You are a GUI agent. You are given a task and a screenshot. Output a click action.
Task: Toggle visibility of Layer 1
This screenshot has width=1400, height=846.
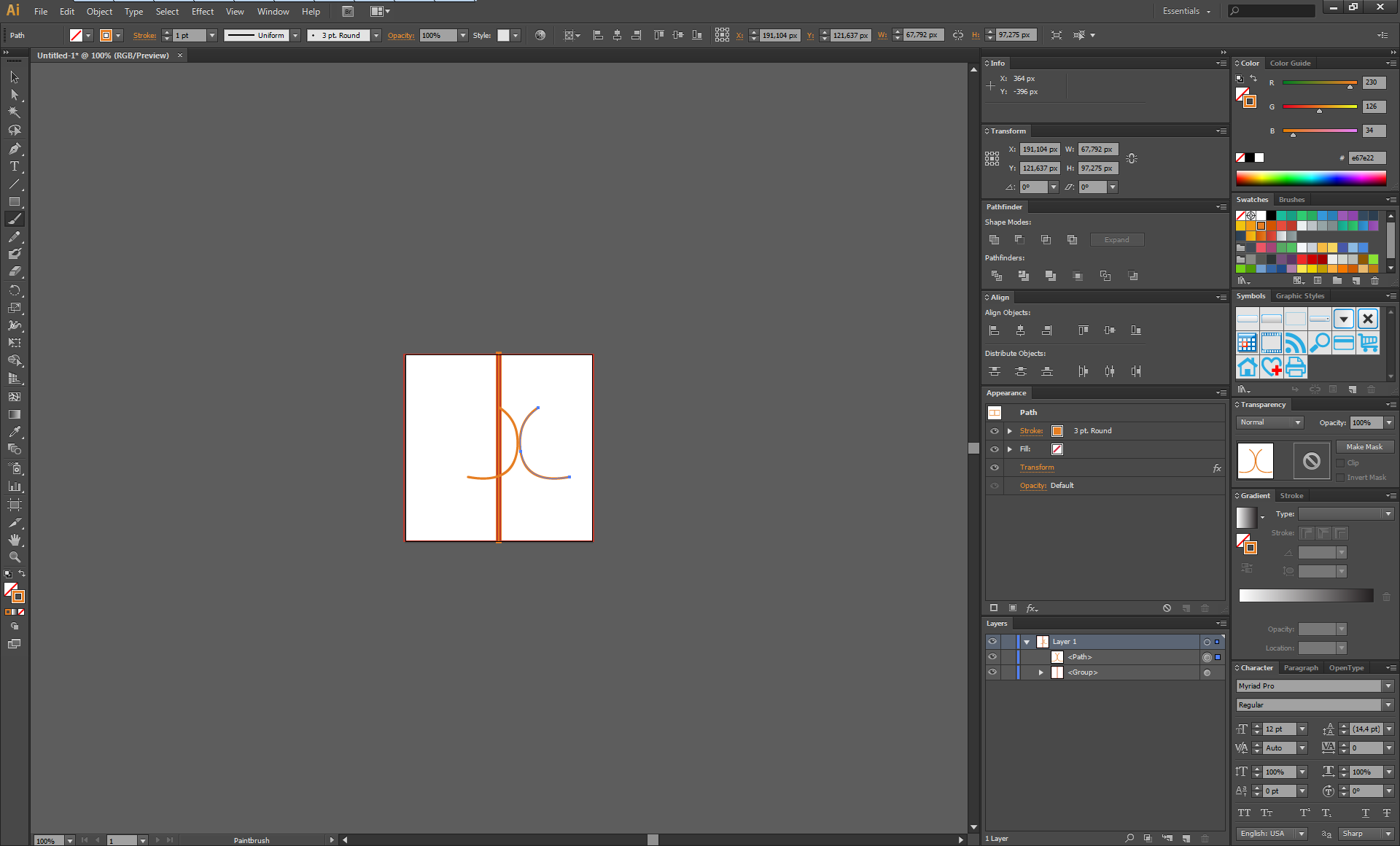(992, 641)
